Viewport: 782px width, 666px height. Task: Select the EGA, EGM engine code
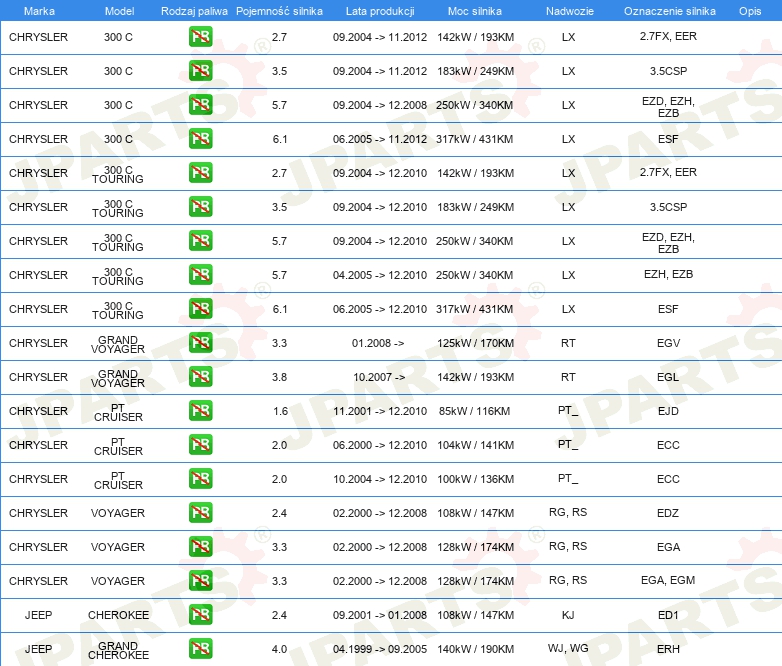668,580
